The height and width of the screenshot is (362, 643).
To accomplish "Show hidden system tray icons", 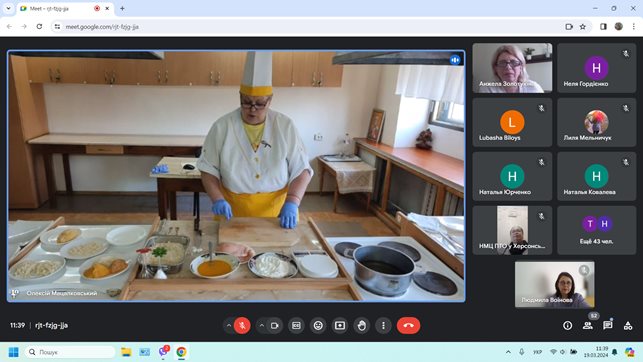I will [508, 352].
